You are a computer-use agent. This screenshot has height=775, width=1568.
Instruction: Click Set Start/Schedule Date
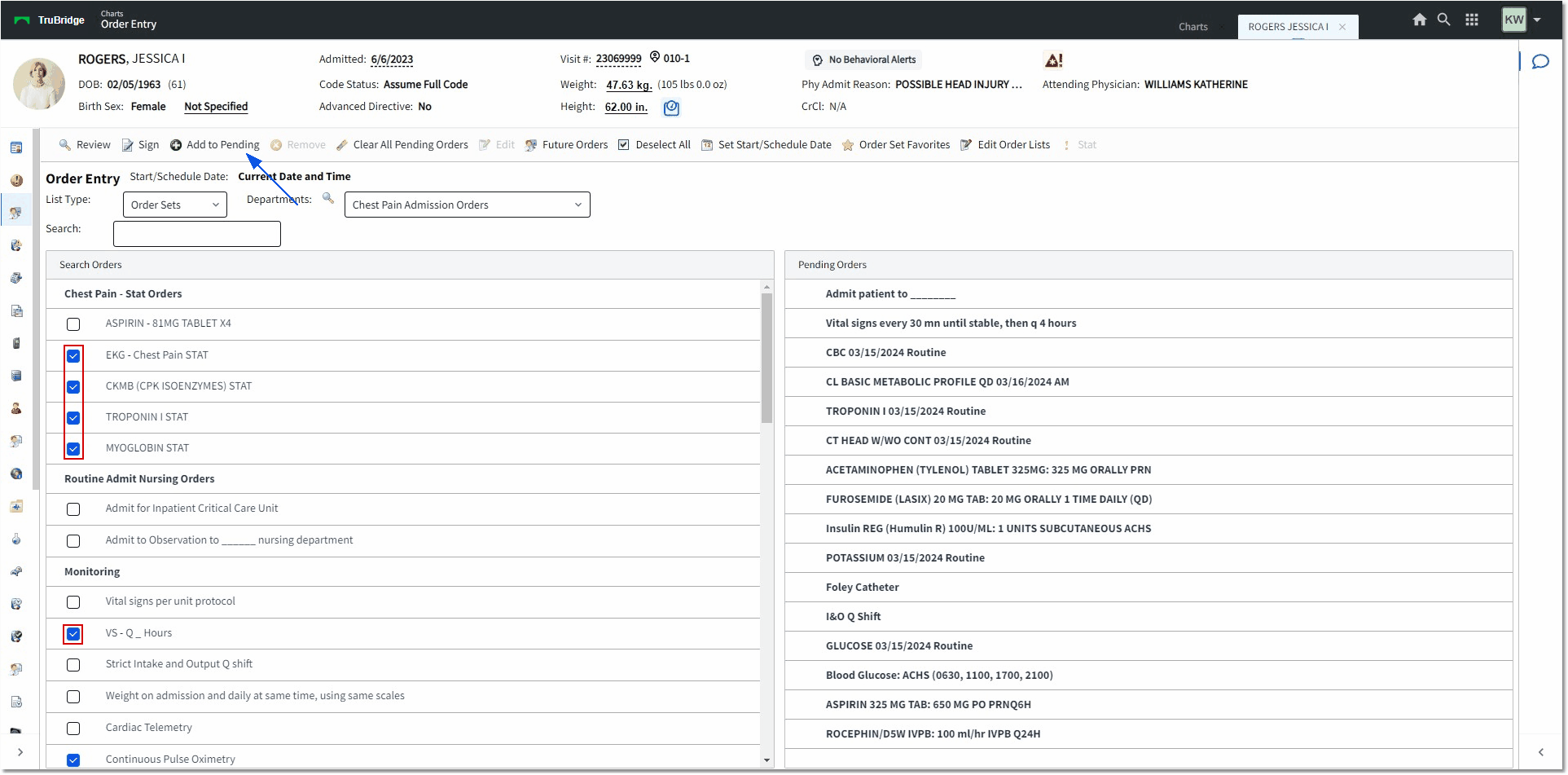pyautogui.click(x=766, y=145)
